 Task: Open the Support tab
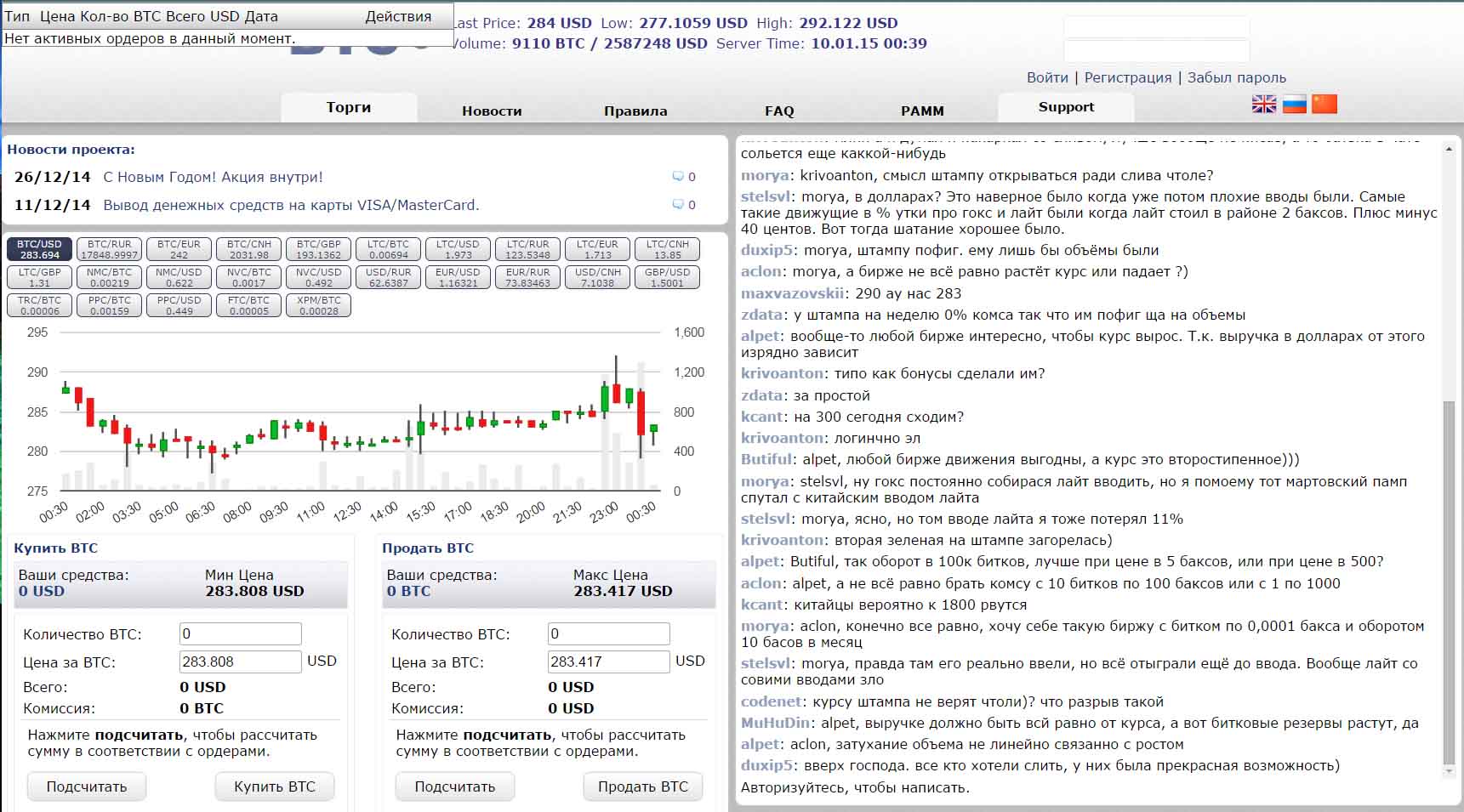click(x=1065, y=106)
